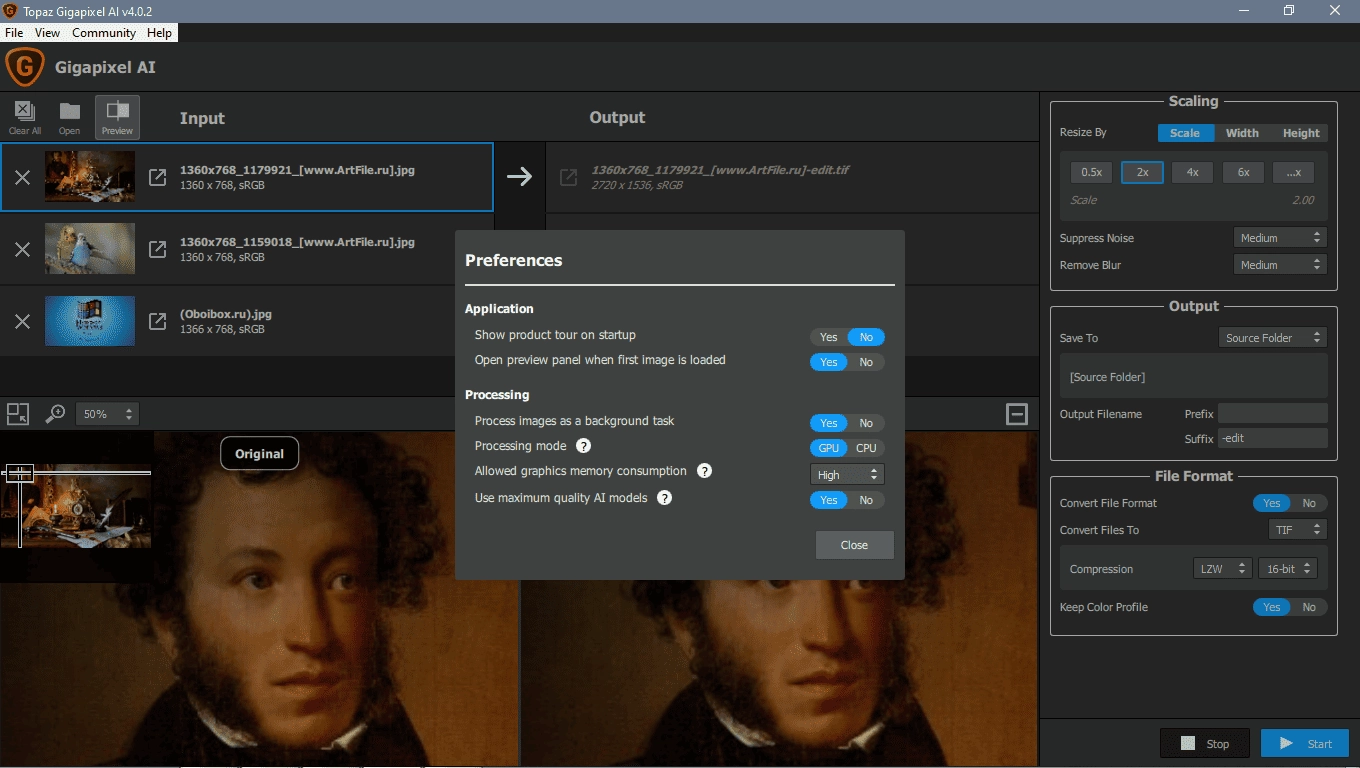This screenshot has height=768, width=1360.
Task: Select the Width resize tab
Action: [1242, 133]
